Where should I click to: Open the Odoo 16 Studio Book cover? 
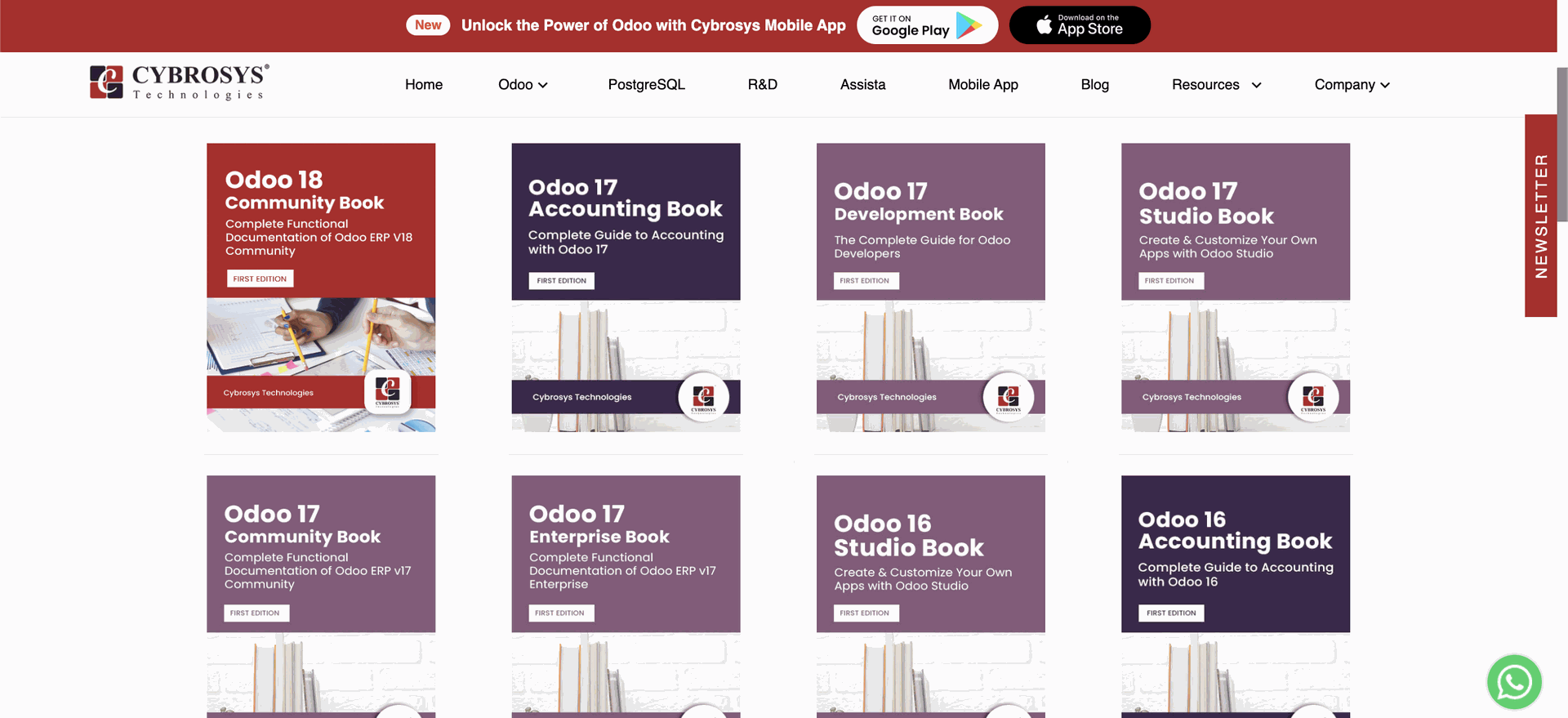tap(931, 597)
